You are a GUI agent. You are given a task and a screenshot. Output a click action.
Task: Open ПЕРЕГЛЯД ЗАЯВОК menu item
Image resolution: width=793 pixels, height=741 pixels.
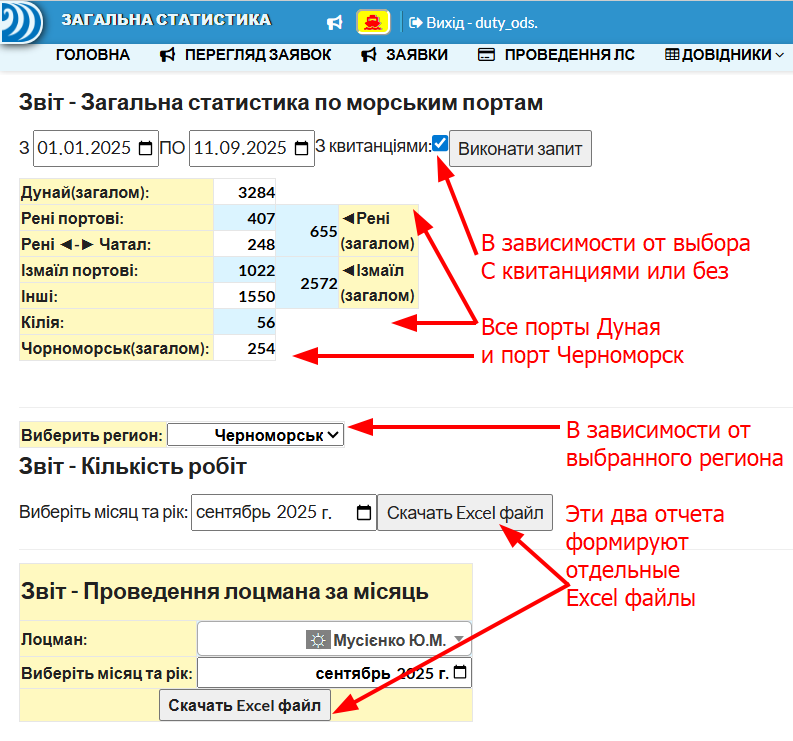(x=245, y=55)
